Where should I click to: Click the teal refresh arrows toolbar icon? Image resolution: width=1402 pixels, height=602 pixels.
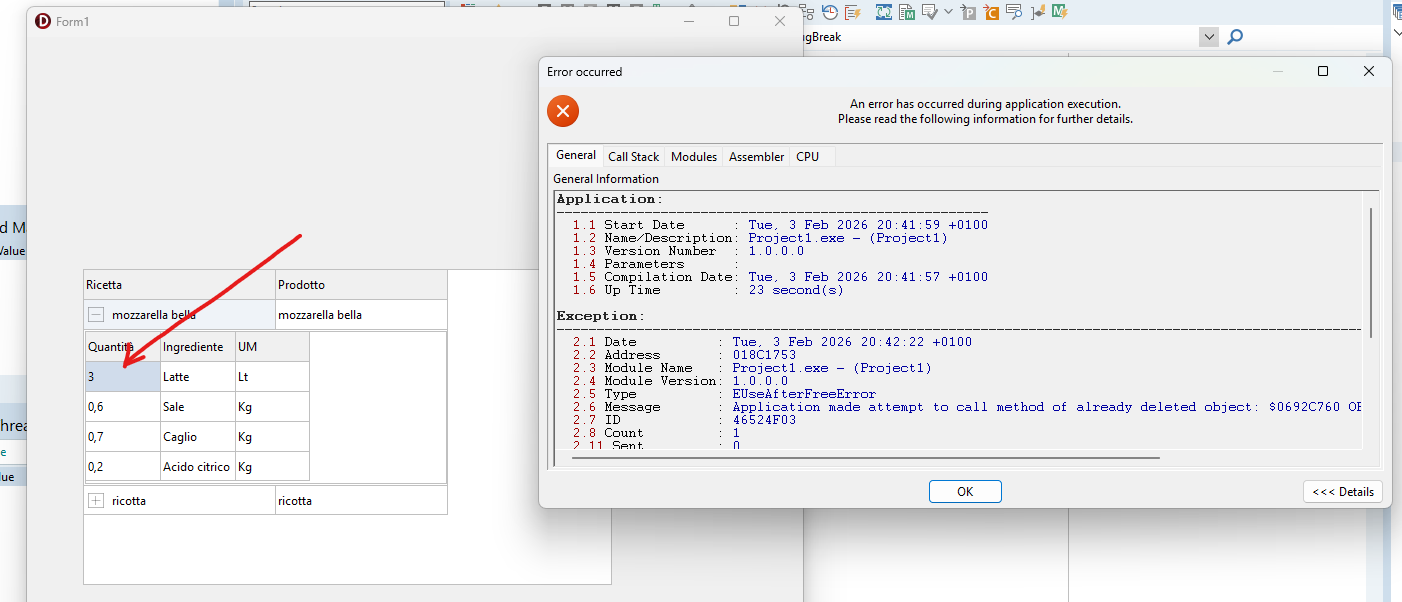pos(884,12)
